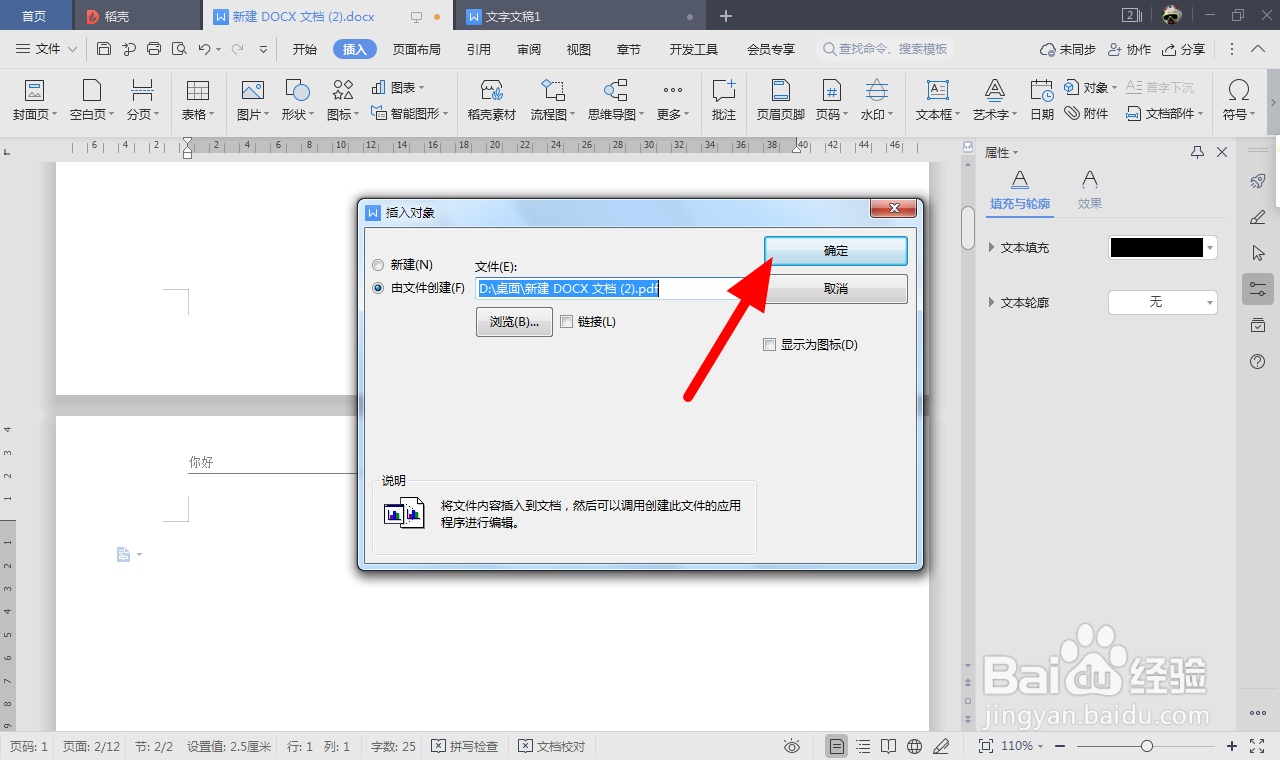
Task: Select the 由文件创建 radio button
Action: 378,288
